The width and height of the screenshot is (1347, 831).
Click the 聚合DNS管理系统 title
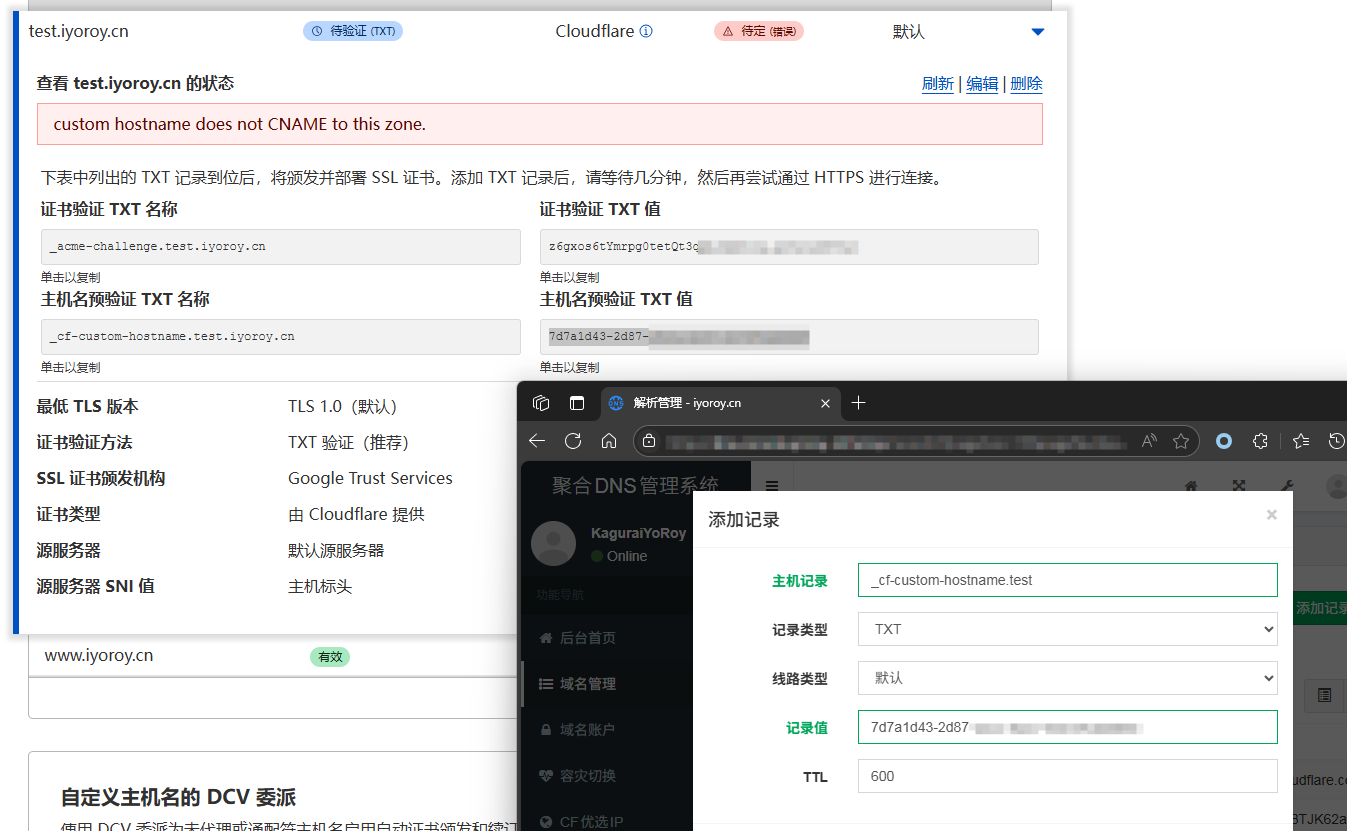pyautogui.click(x=635, y=486)
